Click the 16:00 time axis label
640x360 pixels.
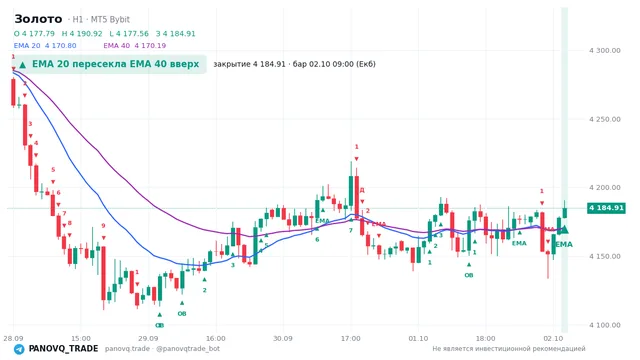click(x=216, y=338)
